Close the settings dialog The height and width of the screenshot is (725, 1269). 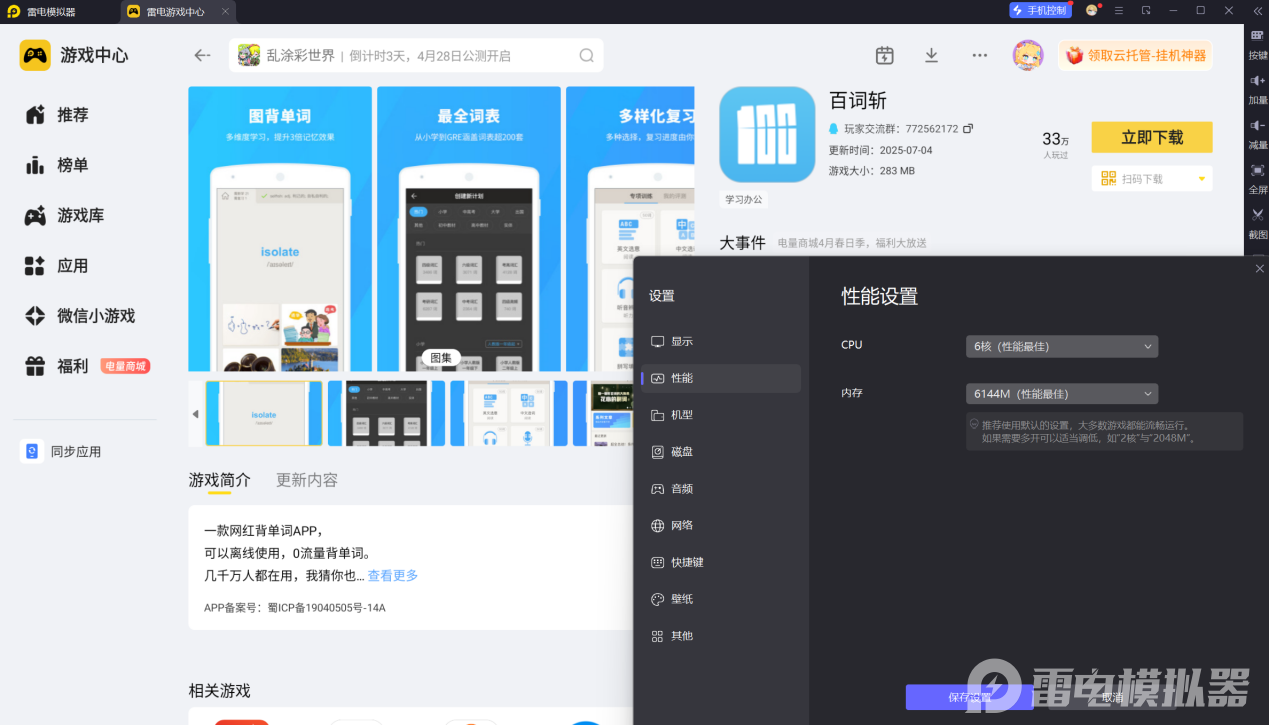[1259, 268]
